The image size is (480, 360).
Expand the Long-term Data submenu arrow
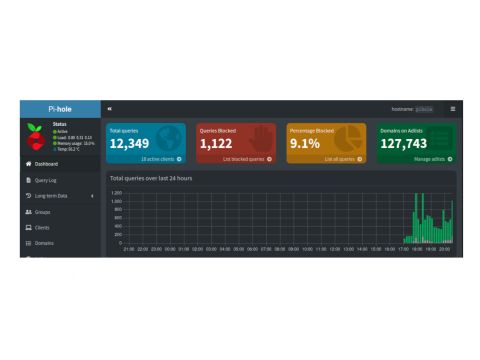pos(92,196)
